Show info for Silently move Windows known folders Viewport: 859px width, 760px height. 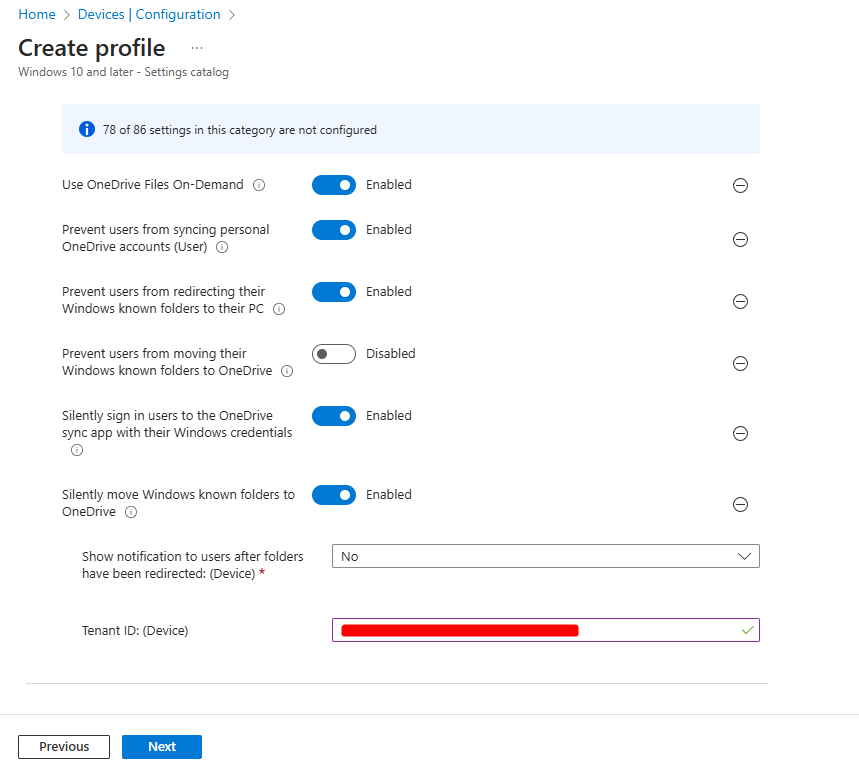coord(131,512)
